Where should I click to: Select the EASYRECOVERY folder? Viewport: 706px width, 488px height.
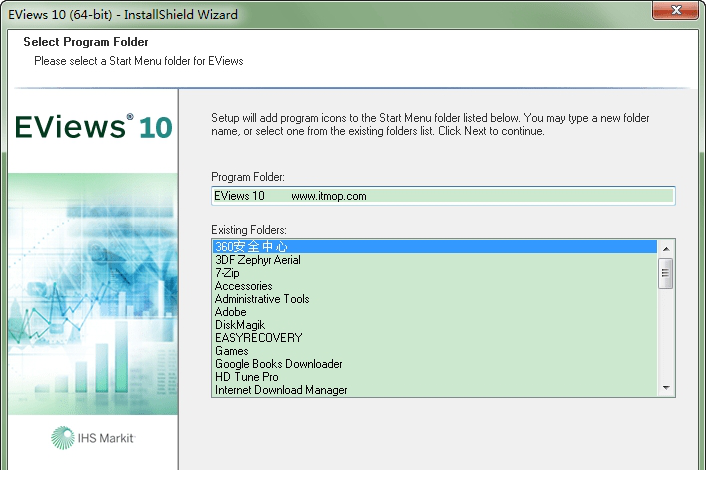click(434, 338)
